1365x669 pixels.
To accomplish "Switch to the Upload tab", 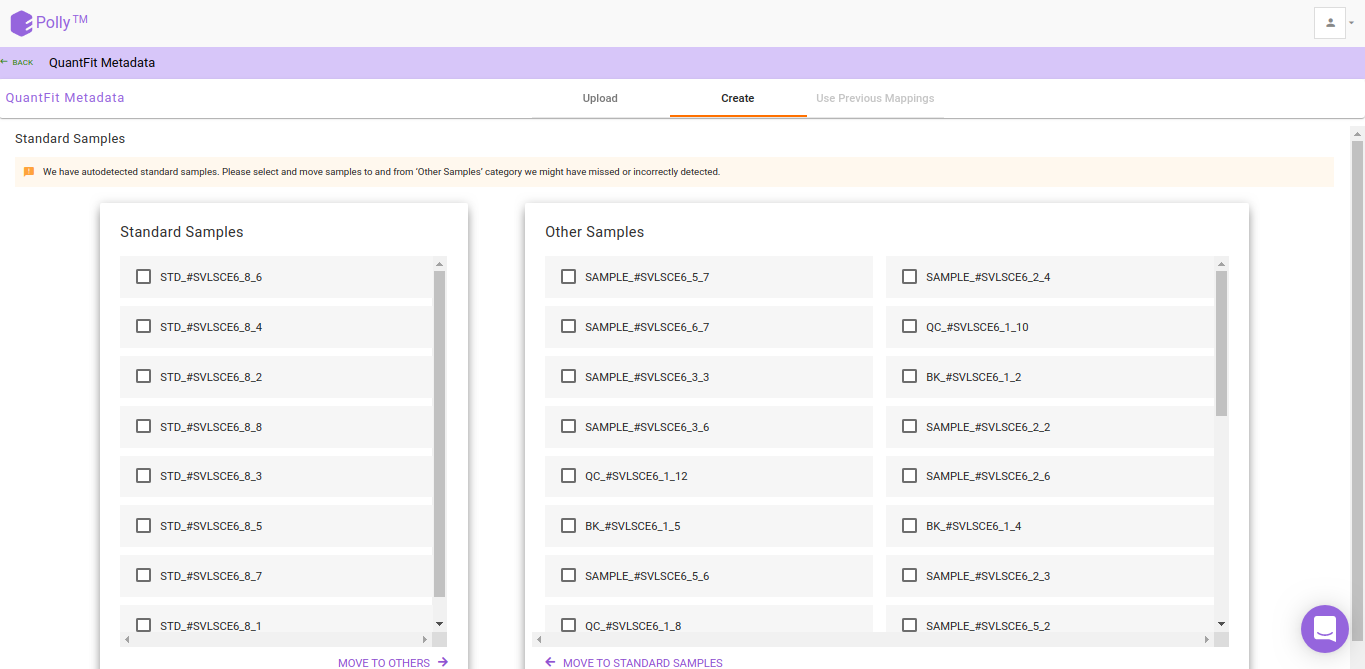I will coord(600,98).
